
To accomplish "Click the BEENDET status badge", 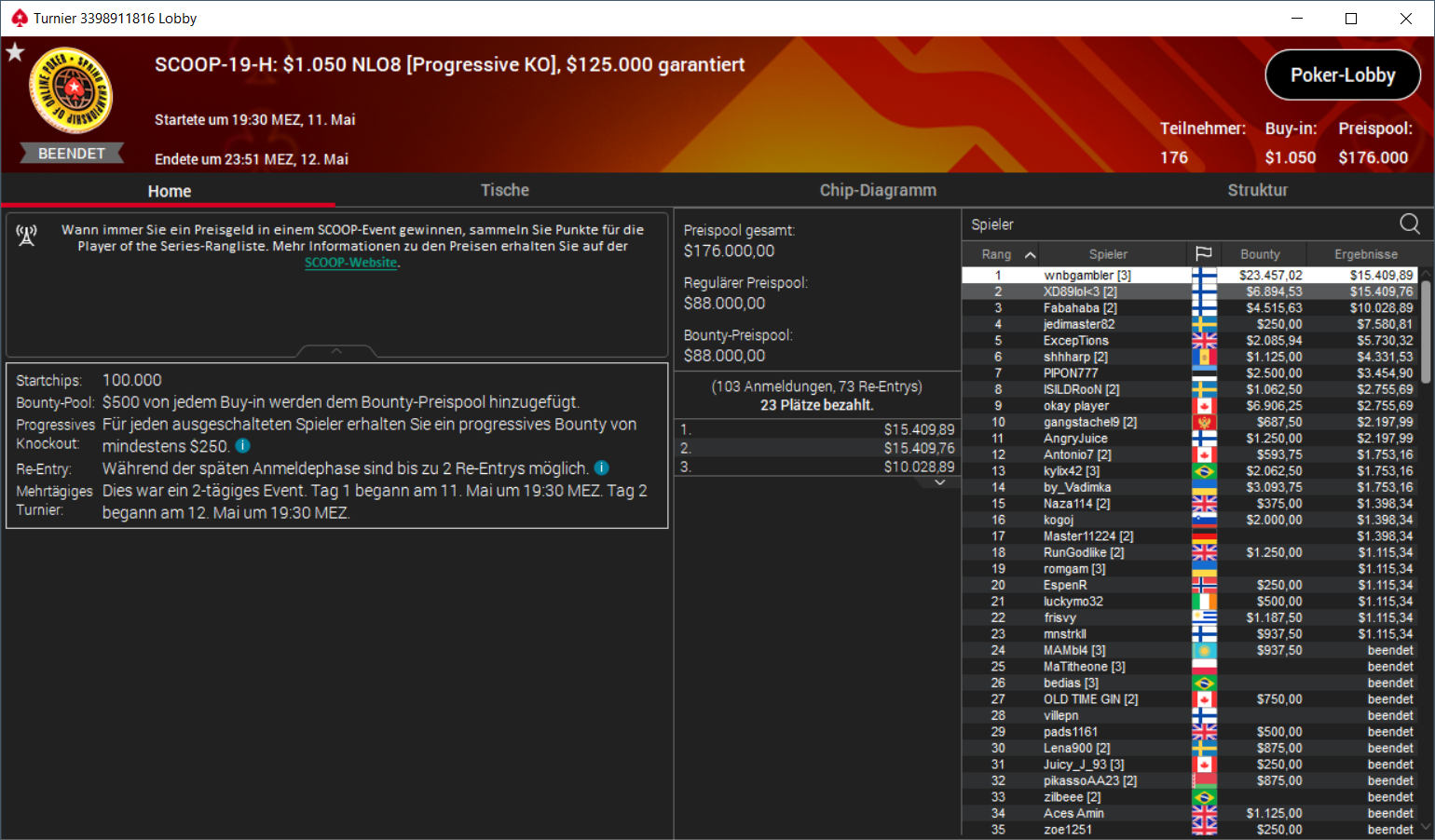I will pos(72,154).
